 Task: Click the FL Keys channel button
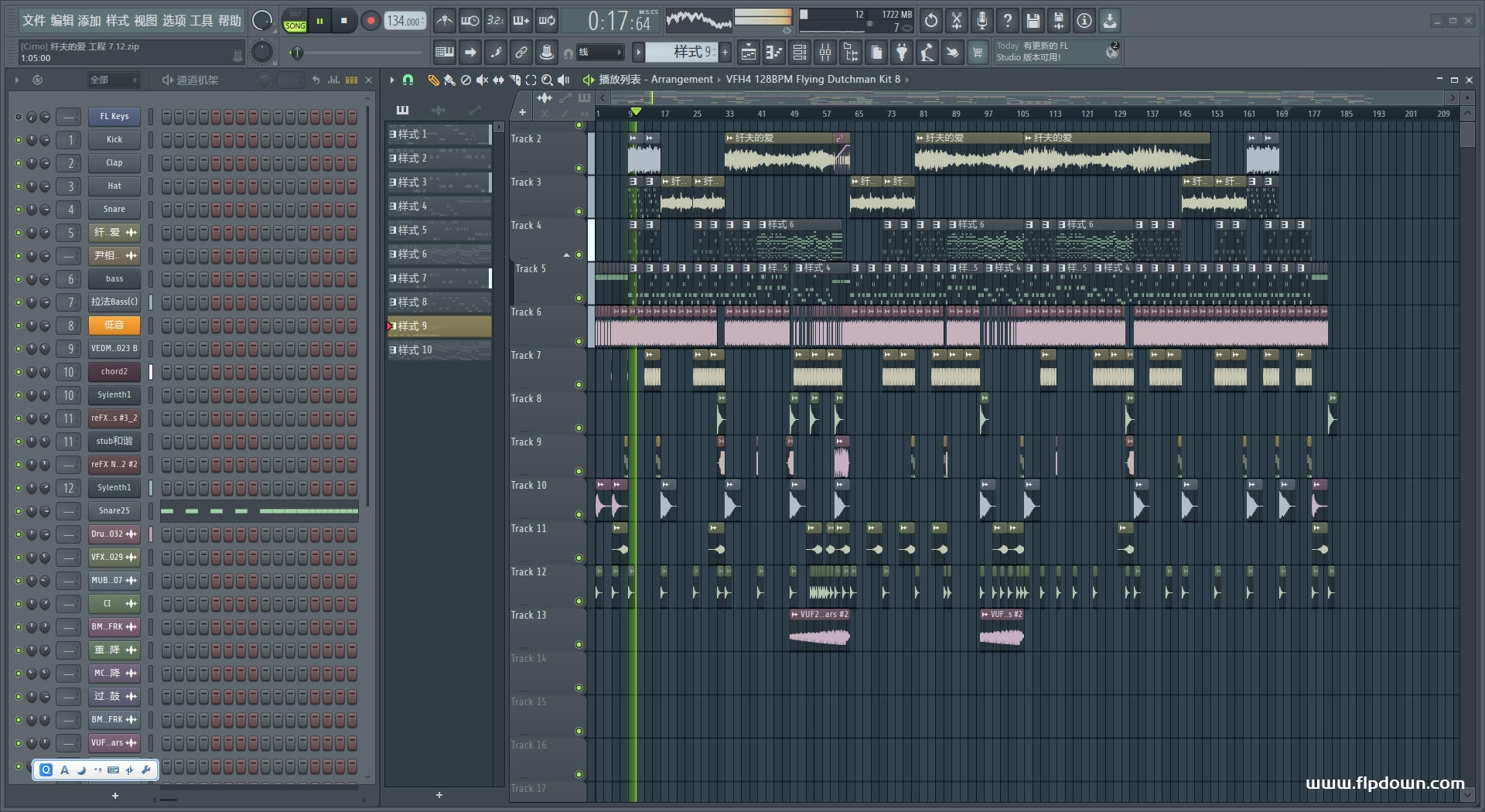pyautogui.click(x=114, y=117)
